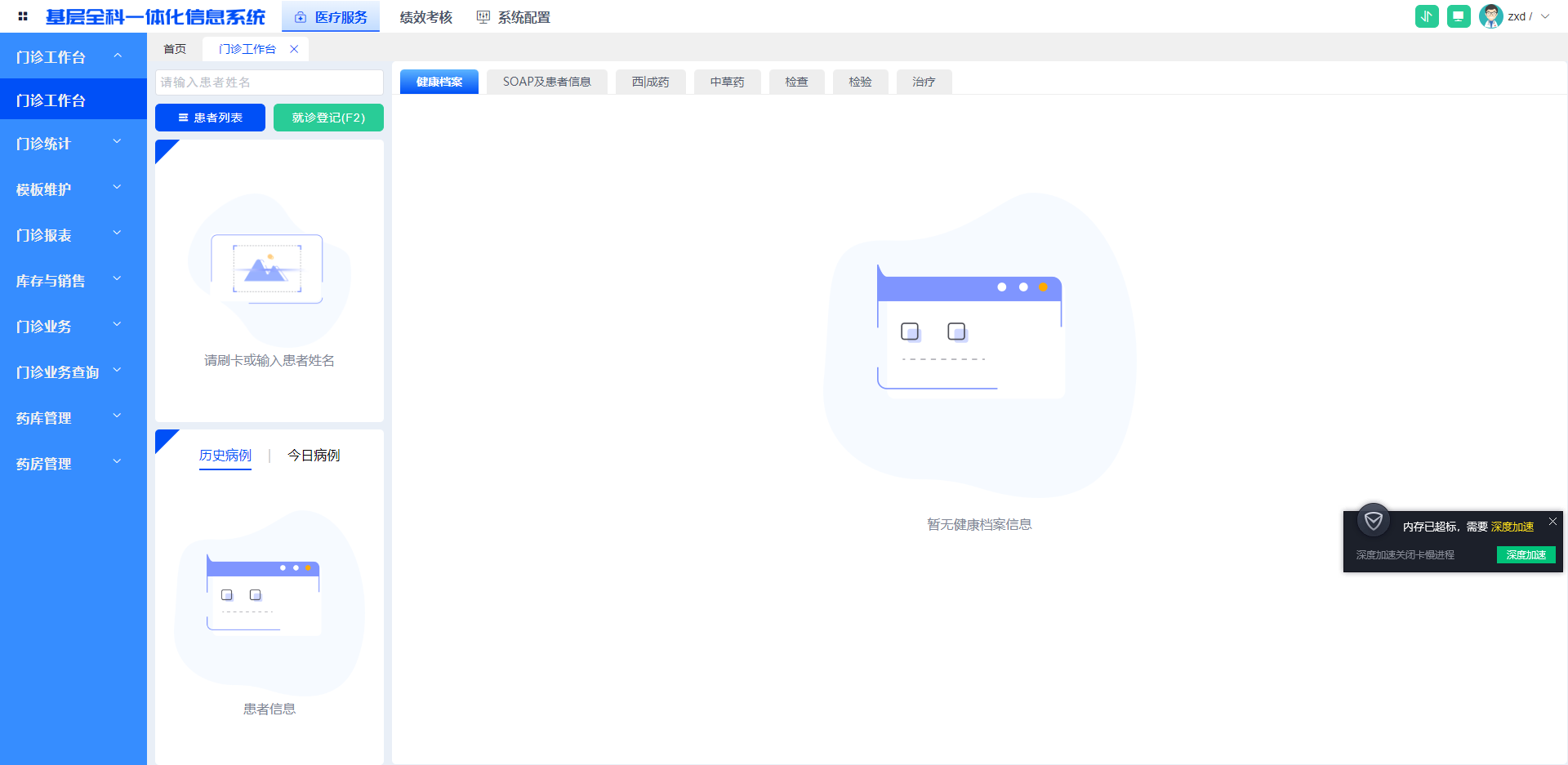Select the 治疗 tab
Screen dimensions: 1568x765
(924, 82)
